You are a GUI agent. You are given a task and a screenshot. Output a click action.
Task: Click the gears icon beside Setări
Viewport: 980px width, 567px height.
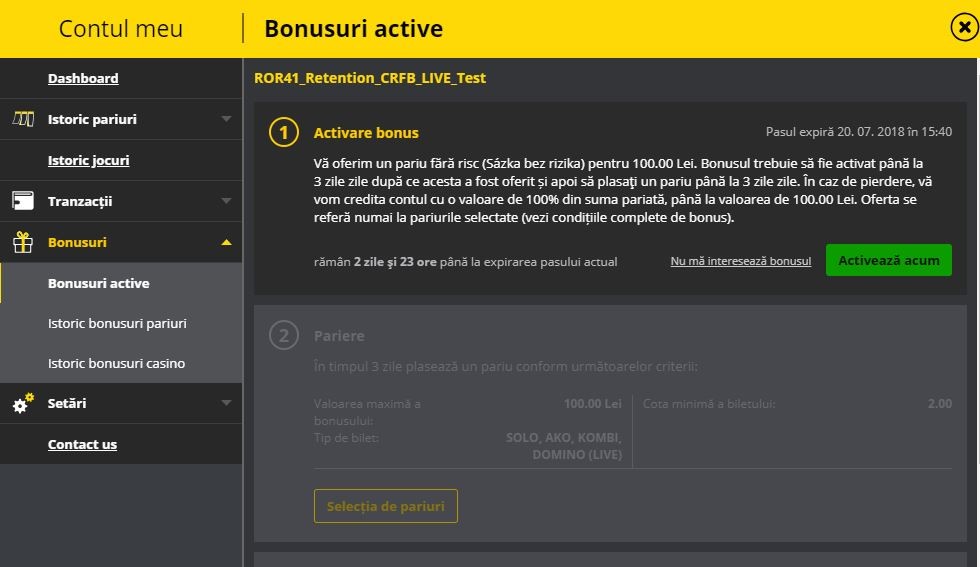pyautogui.click(x=23, y=404)
